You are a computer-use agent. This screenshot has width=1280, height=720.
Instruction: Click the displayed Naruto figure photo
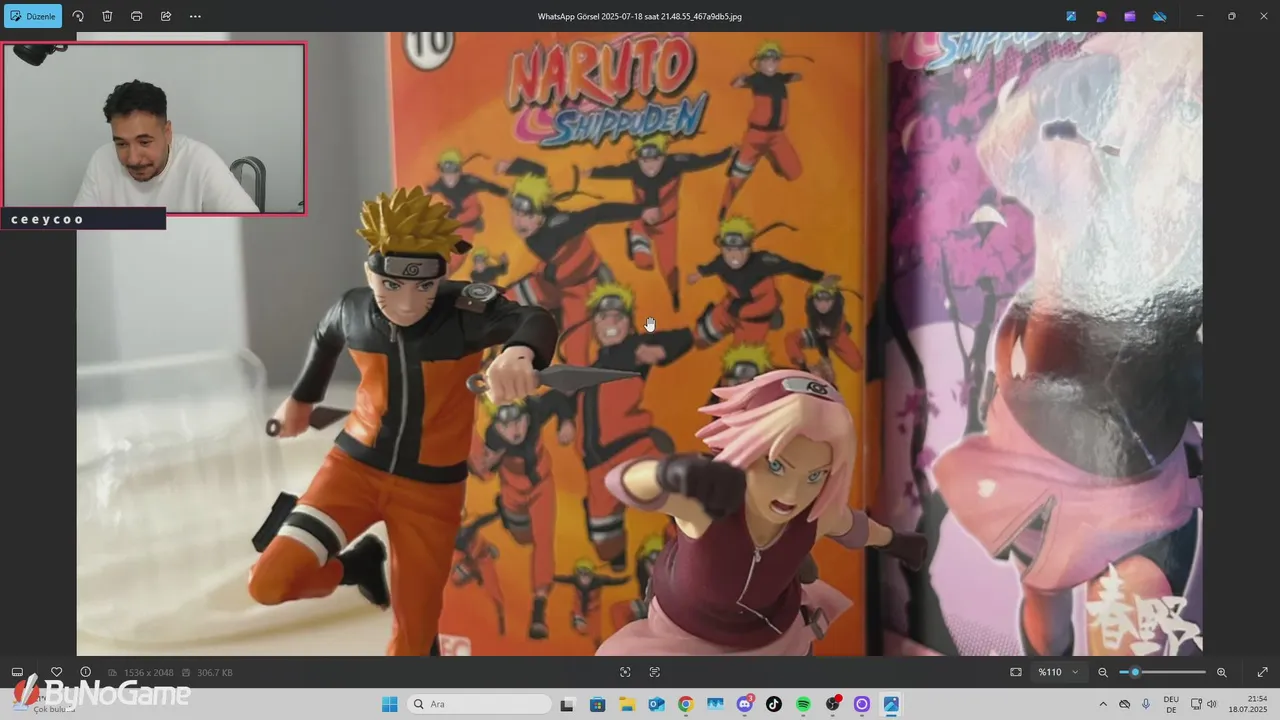click(x=640, y=344)
